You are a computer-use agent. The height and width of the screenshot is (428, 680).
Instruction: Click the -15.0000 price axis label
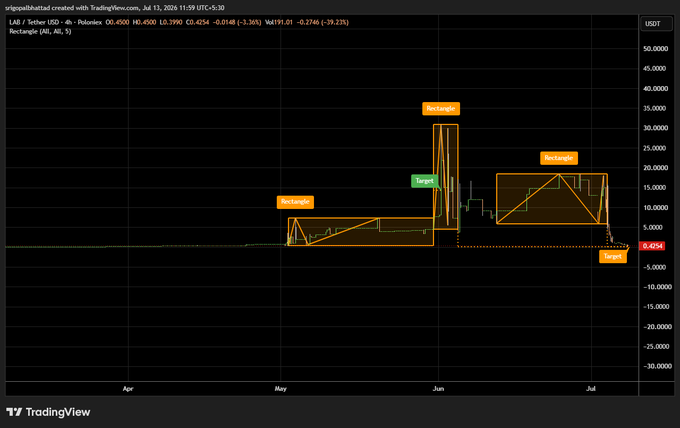pos(657,307)
